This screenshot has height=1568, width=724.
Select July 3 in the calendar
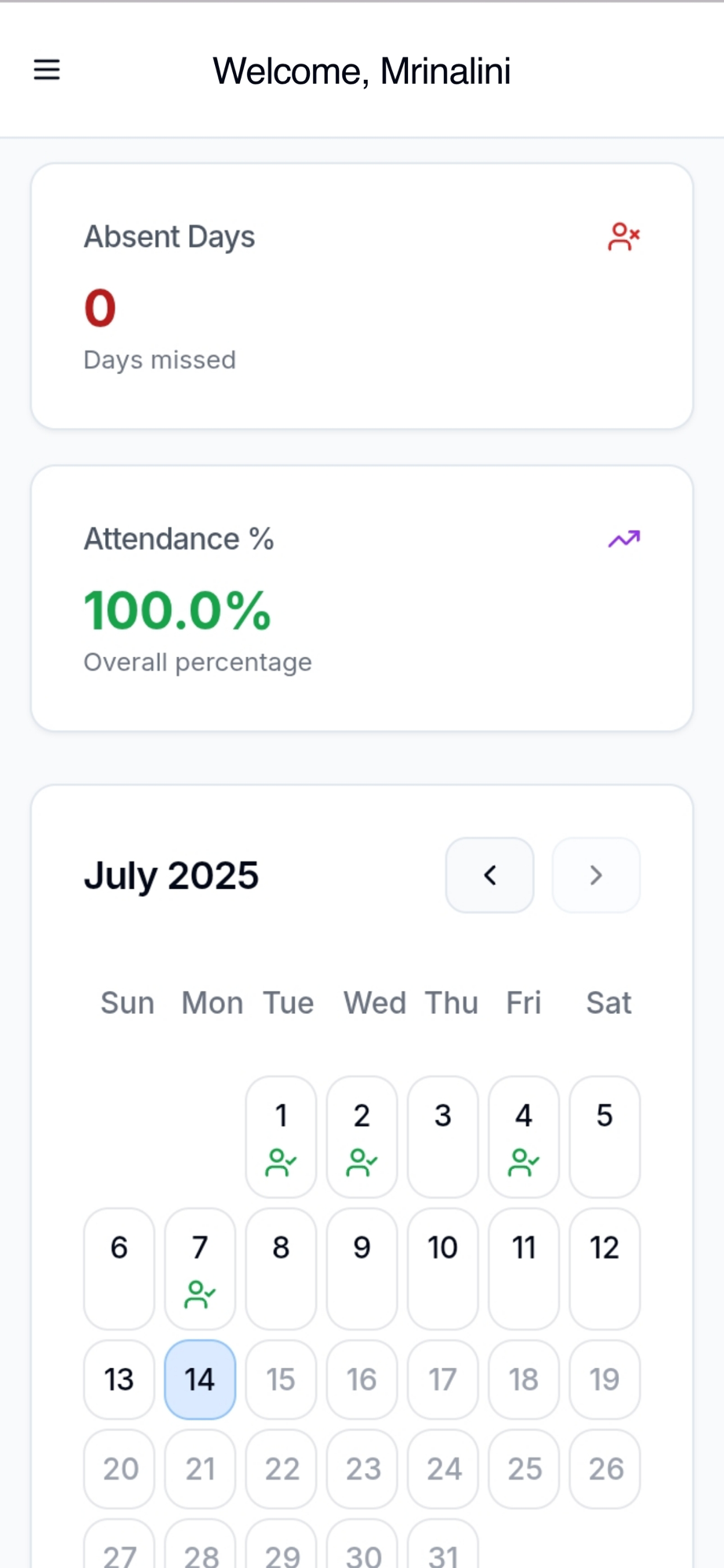point(442,1136)
